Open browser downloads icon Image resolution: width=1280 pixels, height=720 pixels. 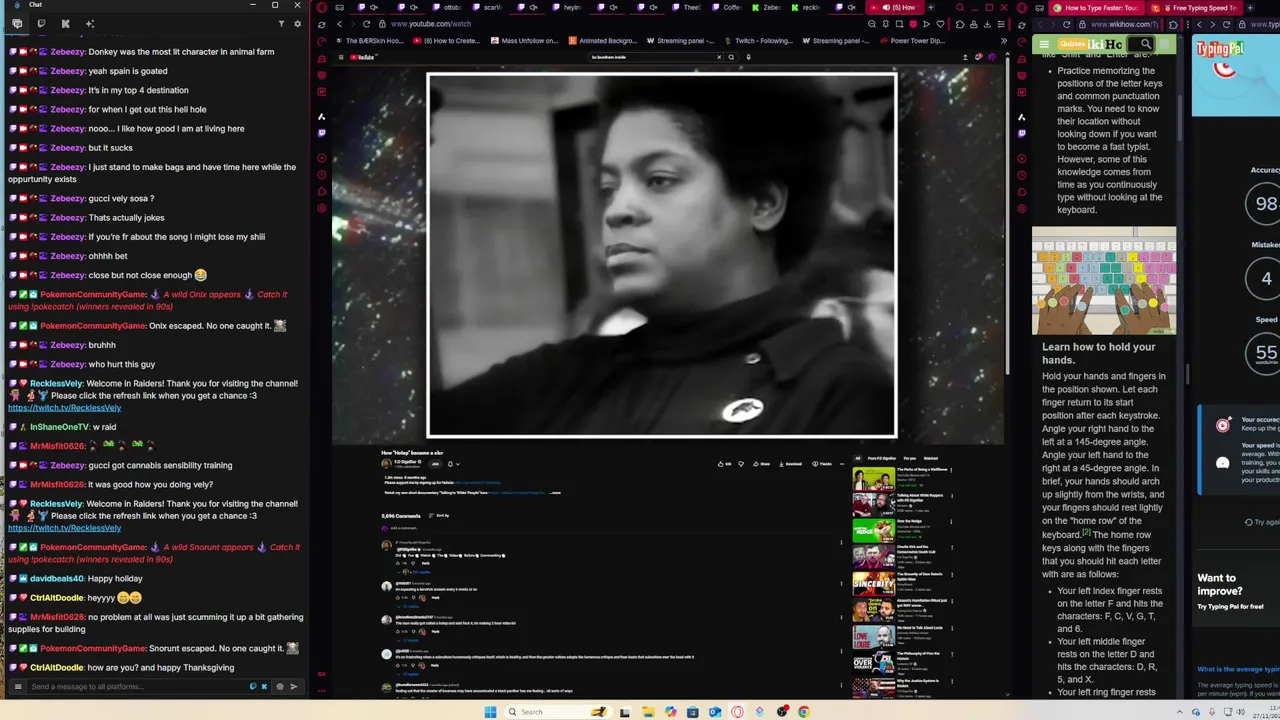click(987, 24)
